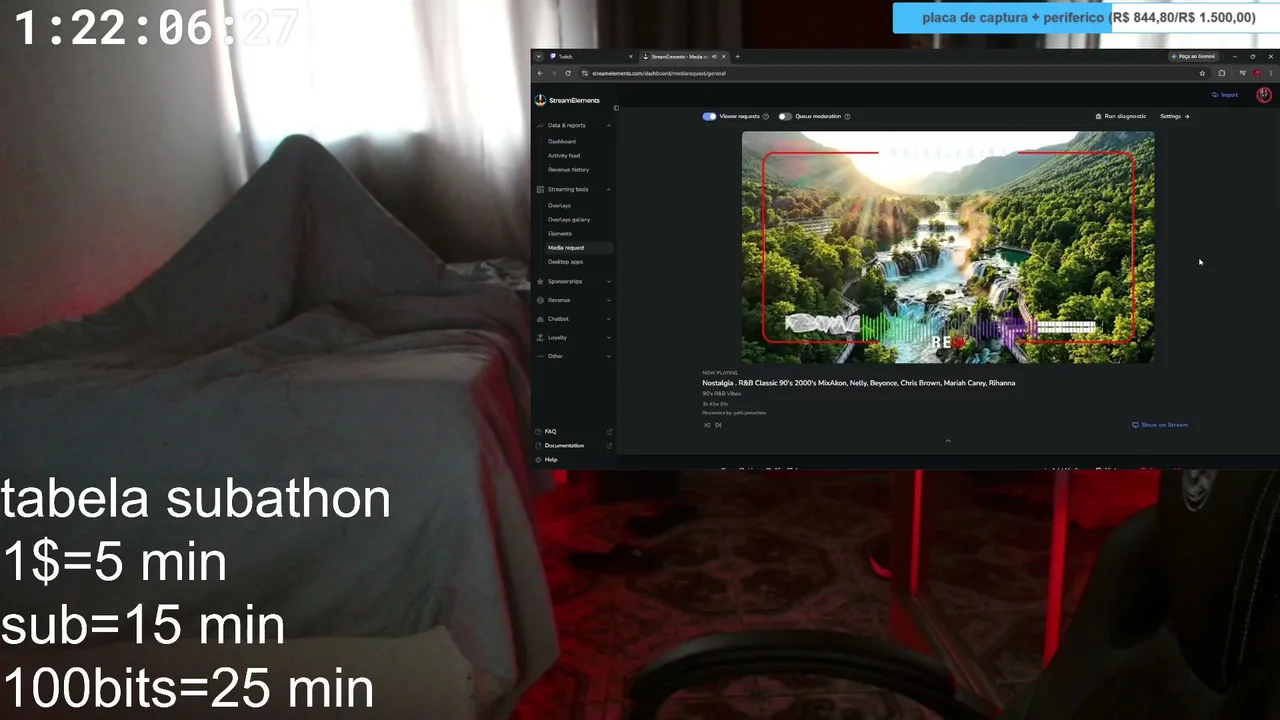Reload the StreamElements page
Image resolution: width=1280 pixels, height=720 pixels.
click(x=568, y=73)
